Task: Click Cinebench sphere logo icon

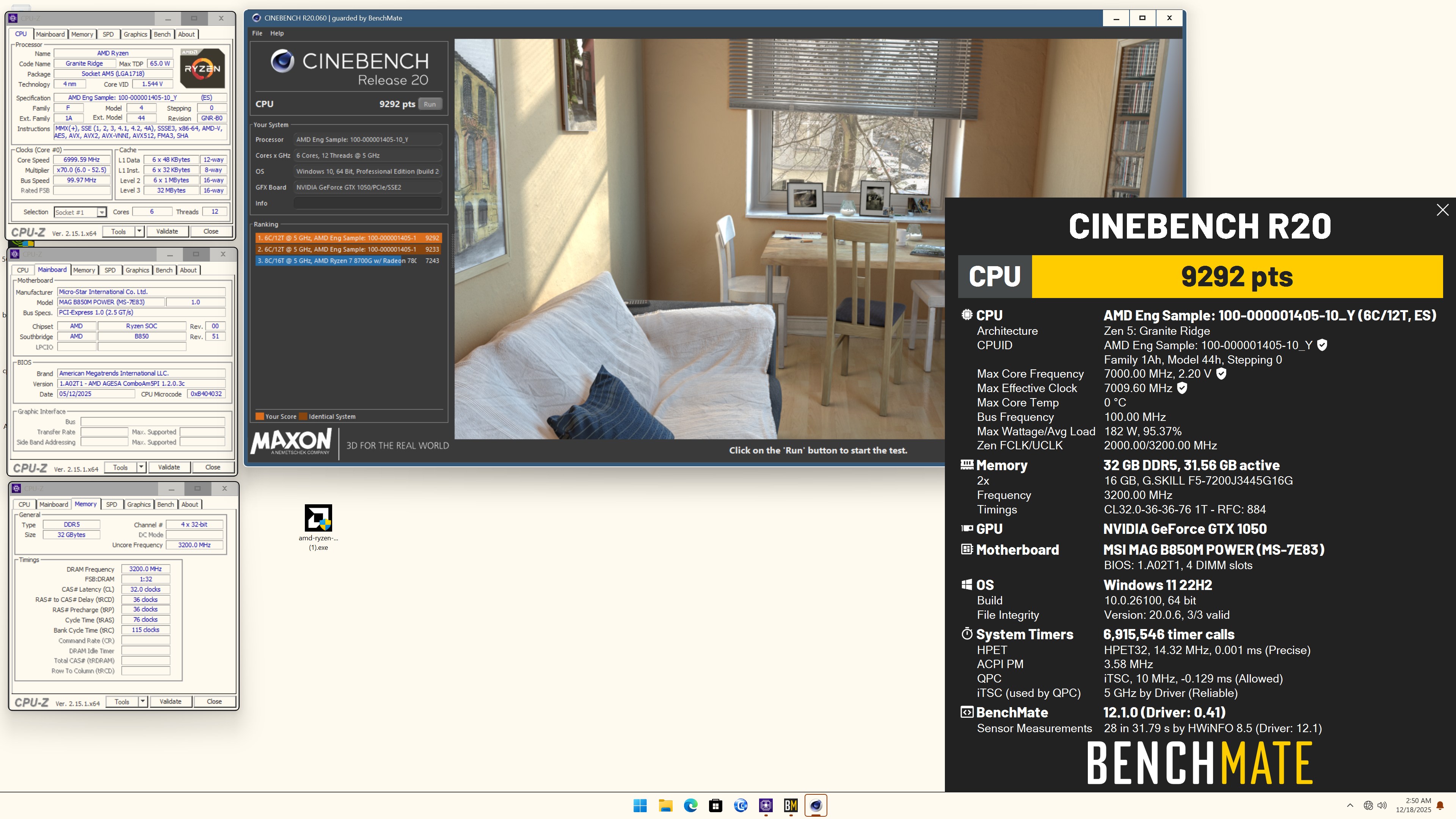Action: click(x=282, y=61)
